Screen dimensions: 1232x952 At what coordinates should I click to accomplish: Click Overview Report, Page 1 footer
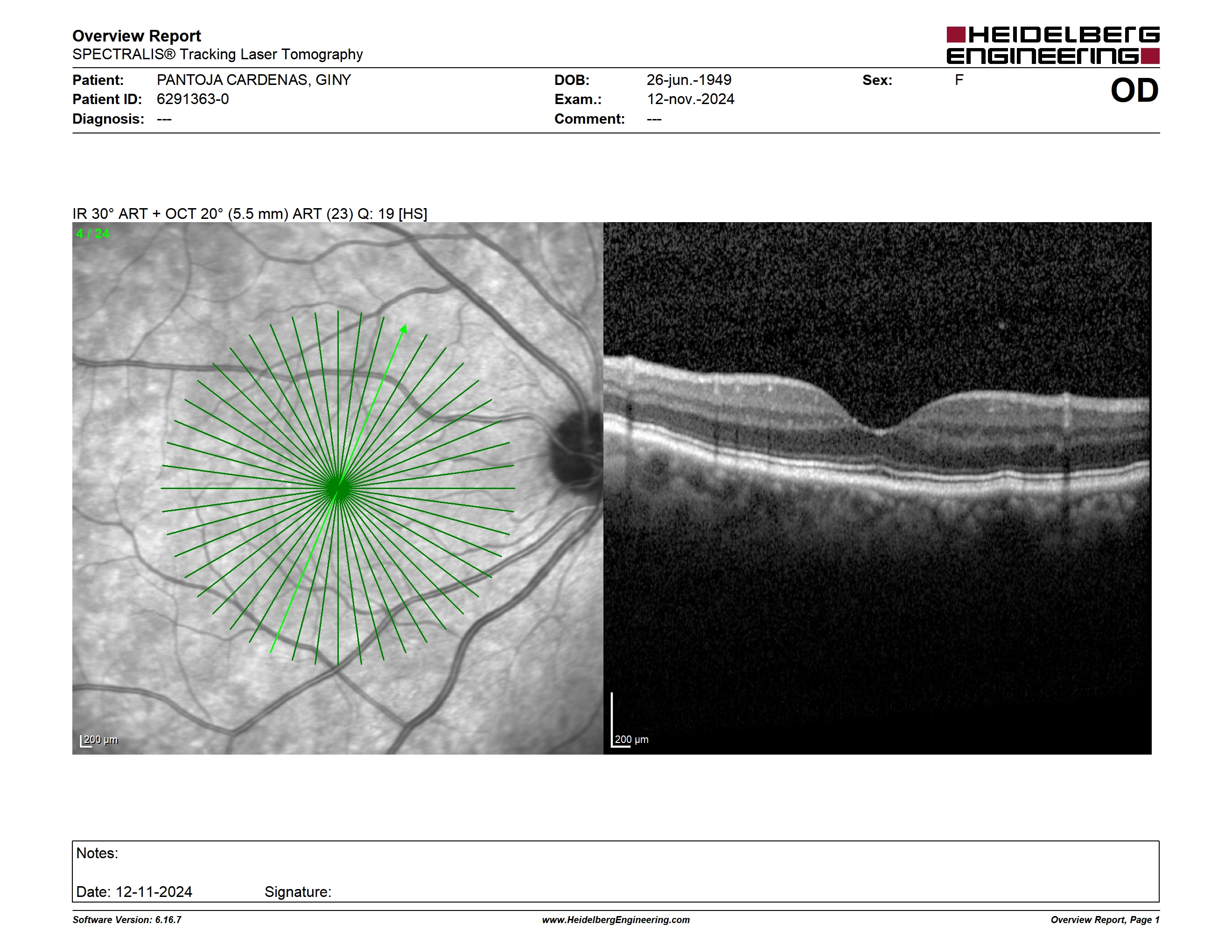coord(1105,920)
